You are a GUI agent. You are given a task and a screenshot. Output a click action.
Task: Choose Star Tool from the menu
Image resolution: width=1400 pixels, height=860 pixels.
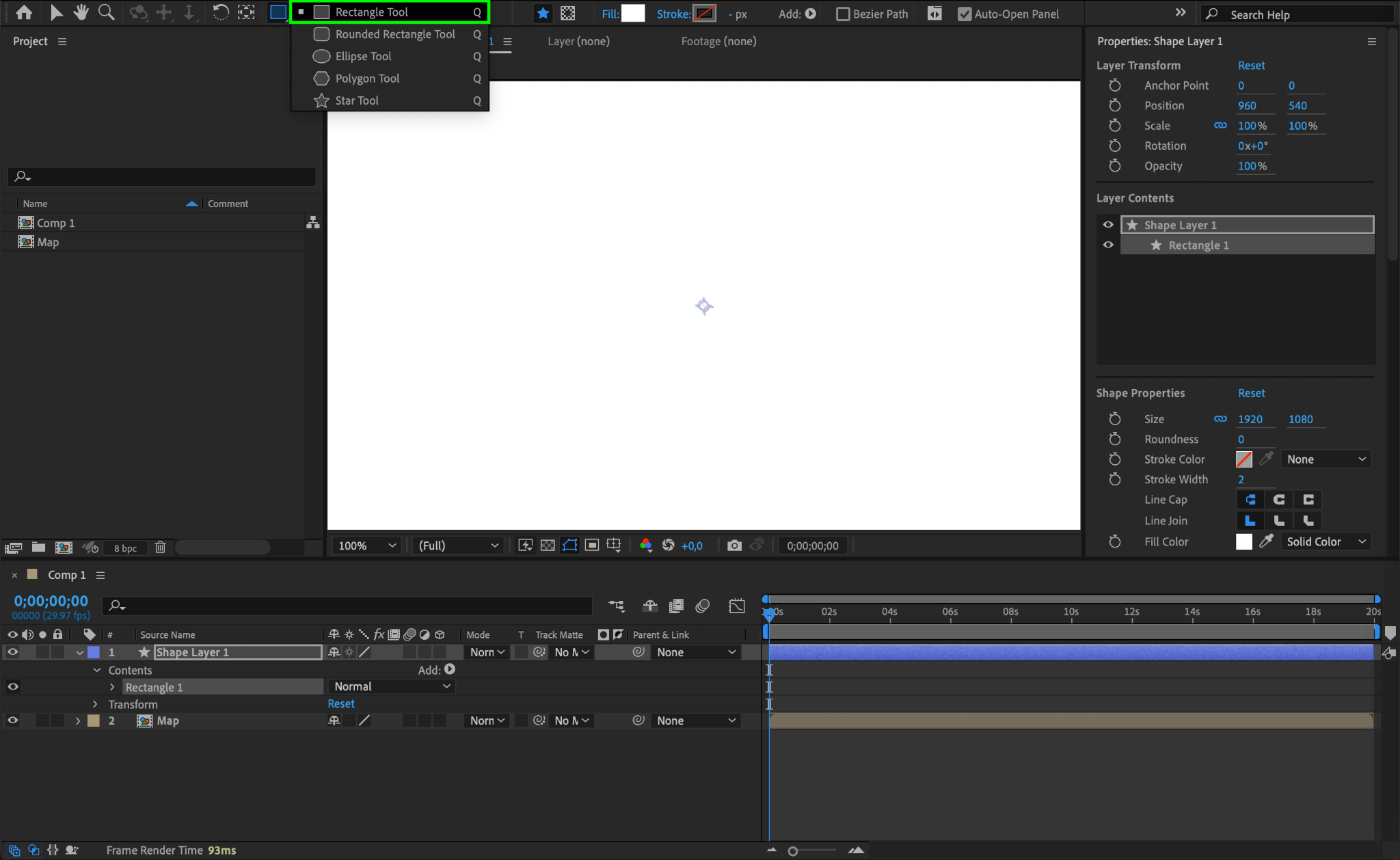356,100
